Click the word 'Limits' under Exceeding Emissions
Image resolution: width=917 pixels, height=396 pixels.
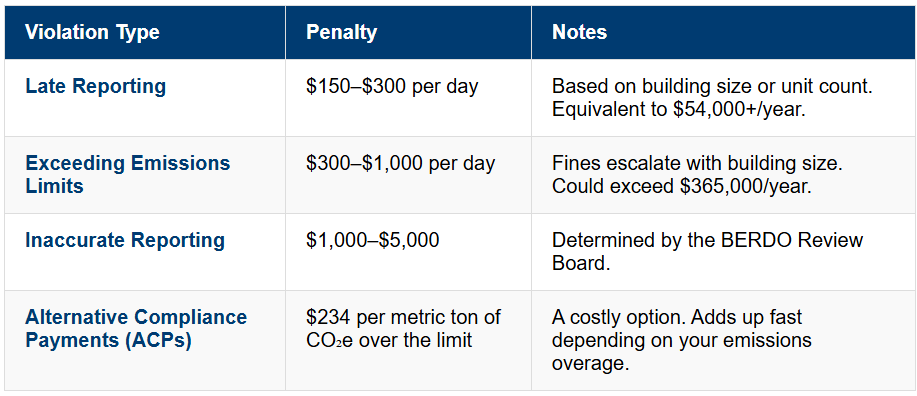[x=54, y=187]
